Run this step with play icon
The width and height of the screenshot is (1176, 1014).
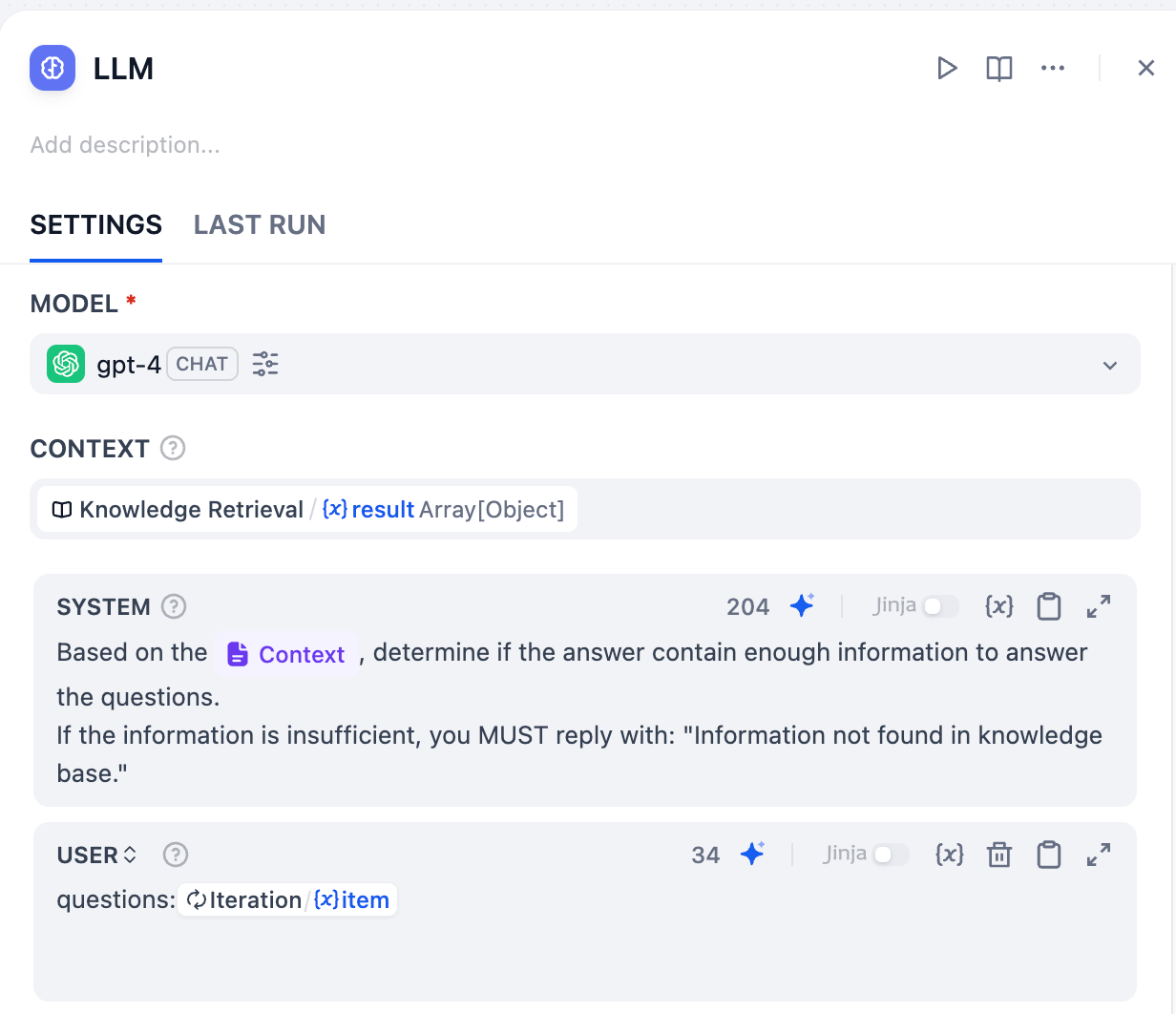947,68
